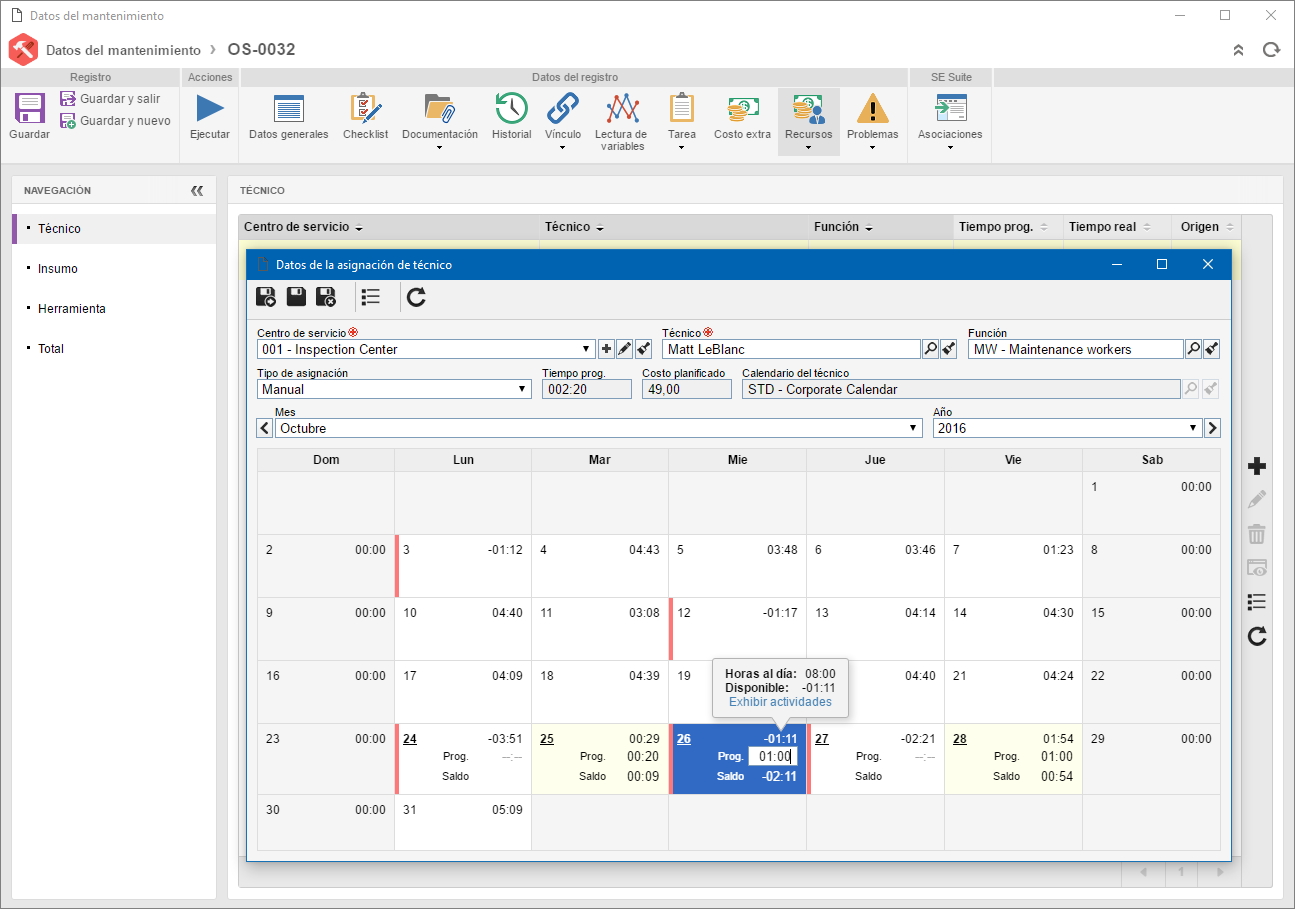The height and width of the screenshot is (909, 1295).
Task: Click the collapse double-chevron in header
Action: pos(1238,50)
